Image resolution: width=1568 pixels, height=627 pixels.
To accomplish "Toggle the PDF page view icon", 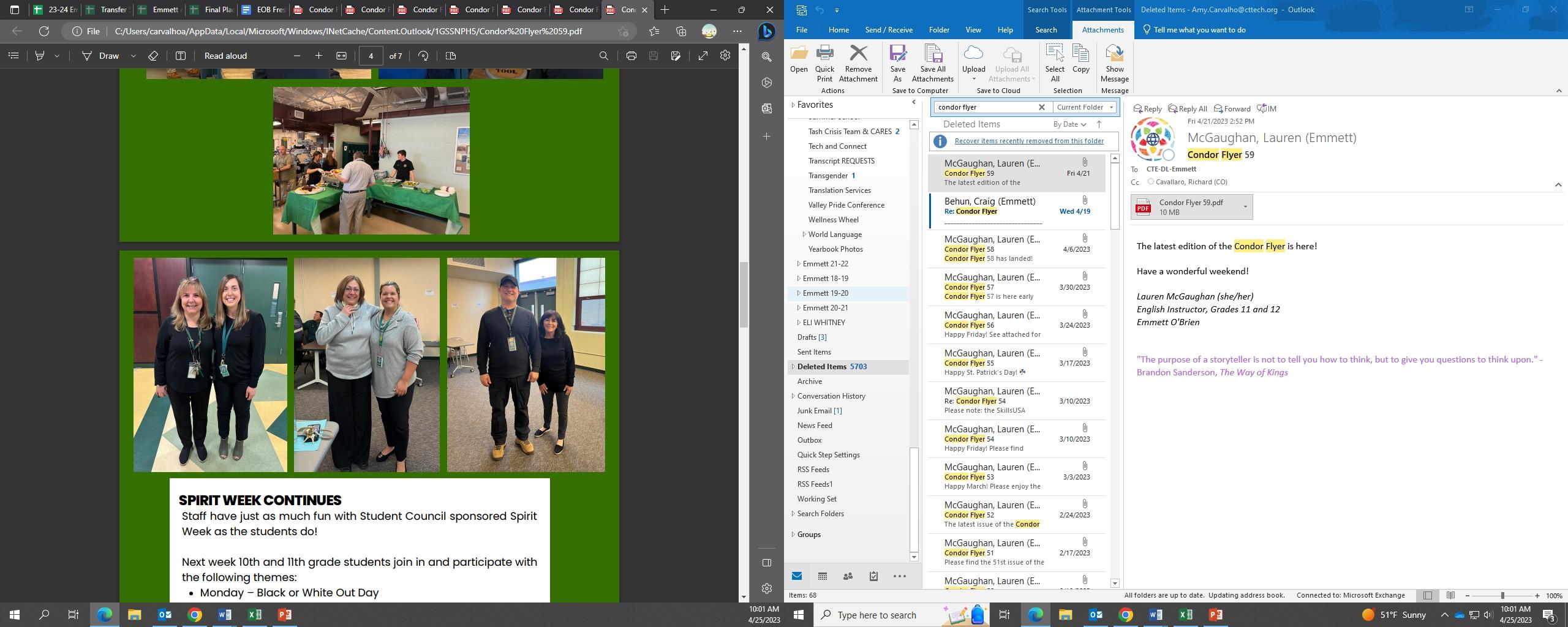I will tap(451, 56).
